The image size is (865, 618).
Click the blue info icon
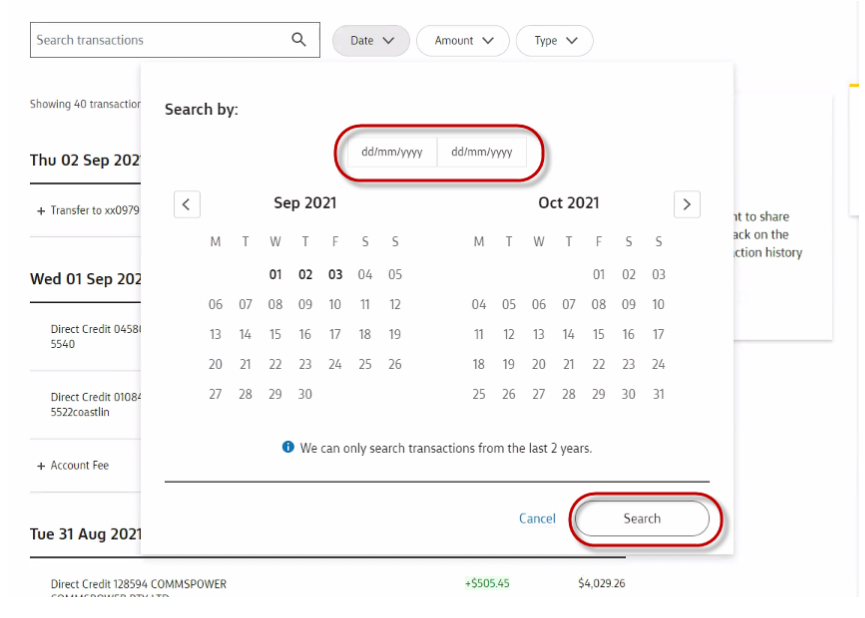pyautogui.click(x=288, y=448)
